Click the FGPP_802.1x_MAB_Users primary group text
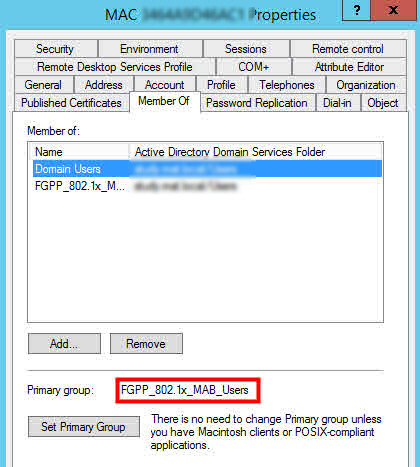This screenshot has height=467, width=420. click(185, 390)
